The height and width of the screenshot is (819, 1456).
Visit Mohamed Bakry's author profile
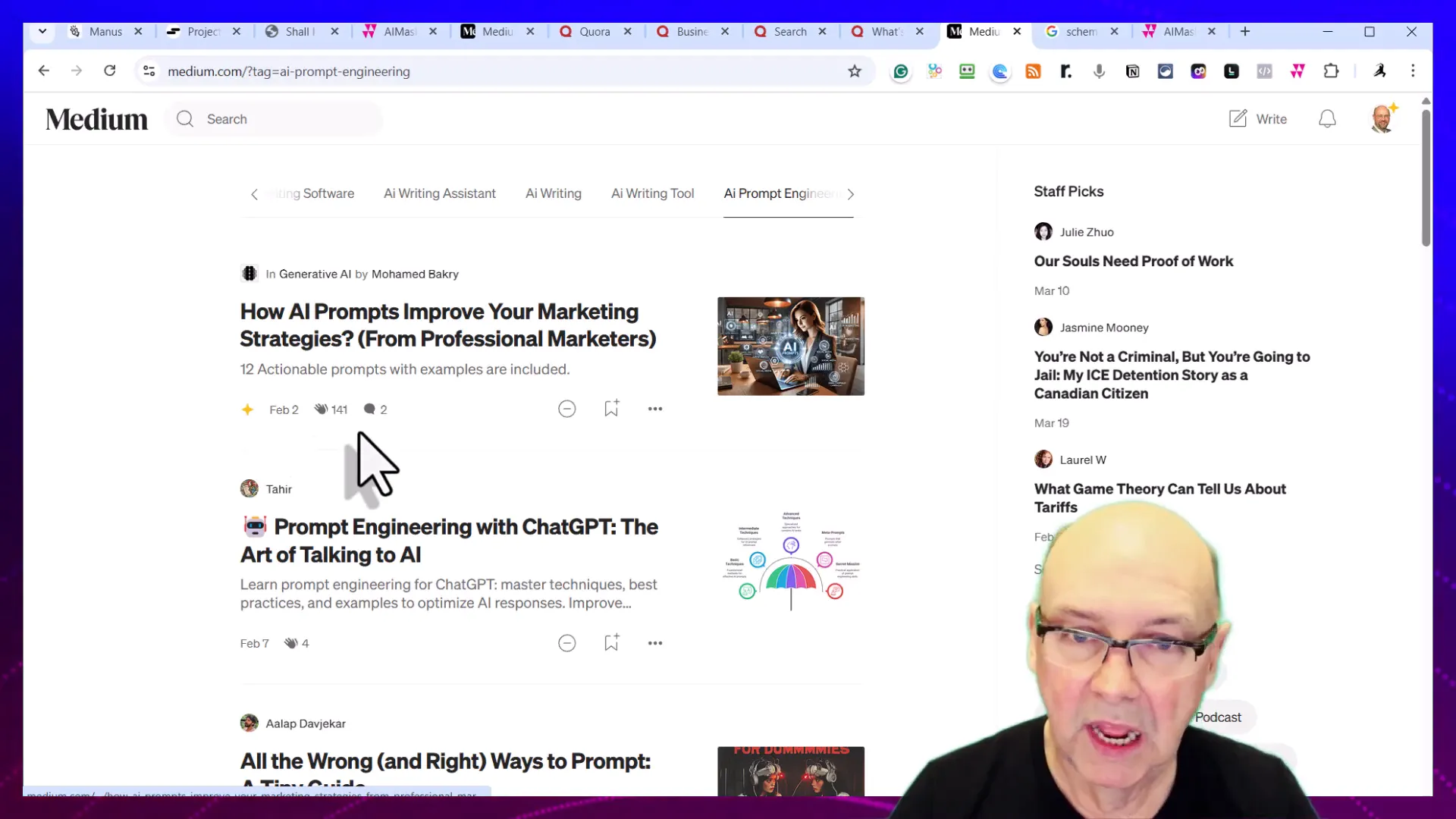[415, 274]
